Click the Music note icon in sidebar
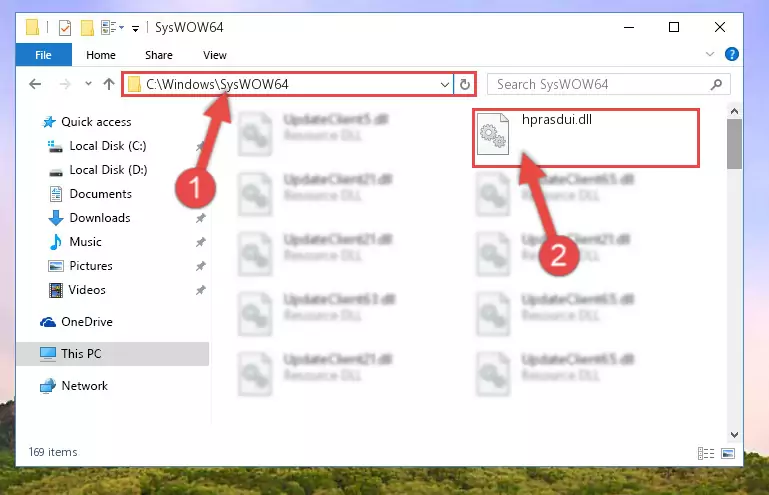The height and width of the screenshot is (495, 769). point(56,242)
